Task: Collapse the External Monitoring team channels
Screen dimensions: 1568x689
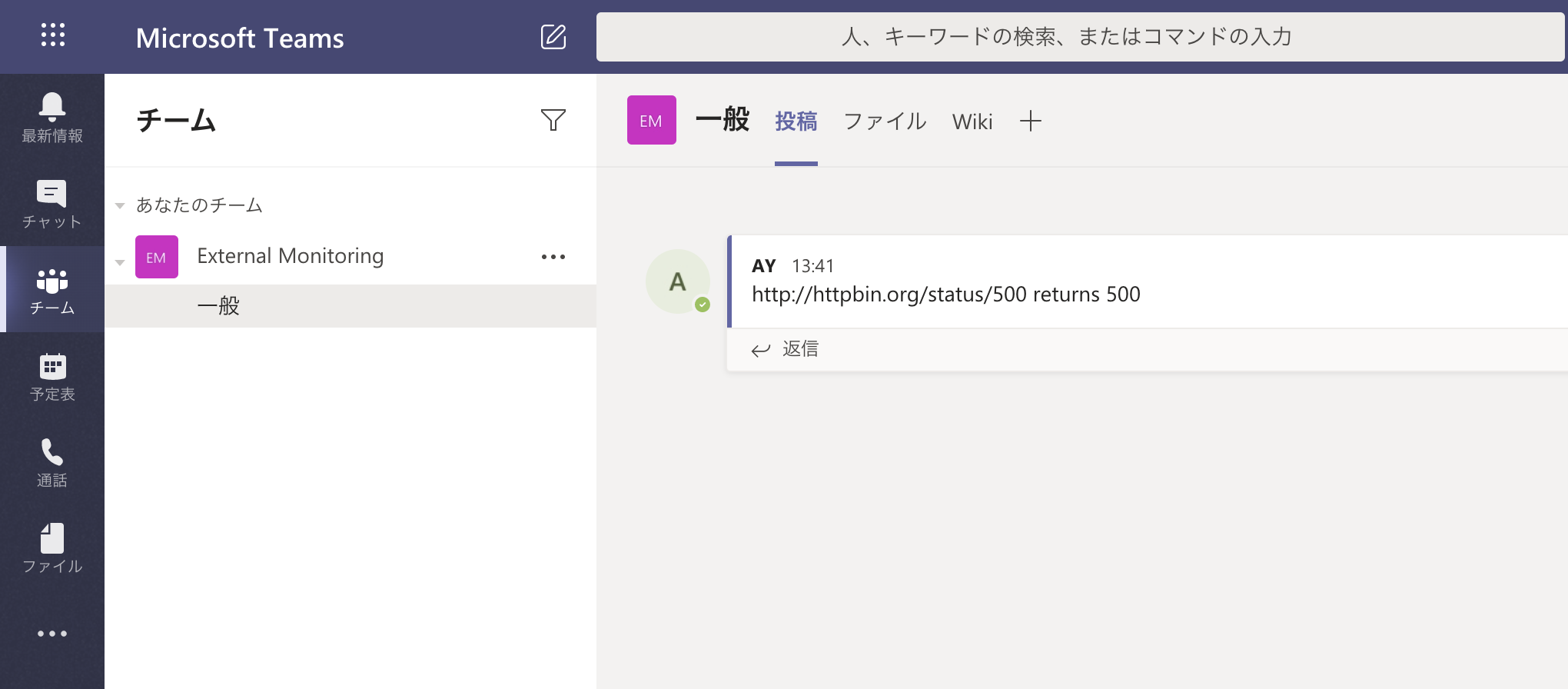Action: pos(120,262)
